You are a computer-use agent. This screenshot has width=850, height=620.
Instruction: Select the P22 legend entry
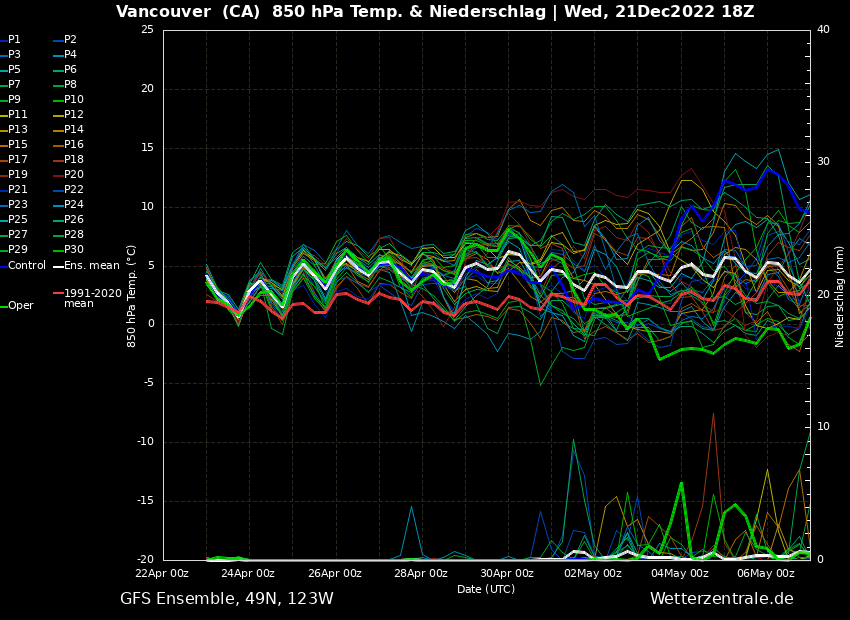(74, 190)
